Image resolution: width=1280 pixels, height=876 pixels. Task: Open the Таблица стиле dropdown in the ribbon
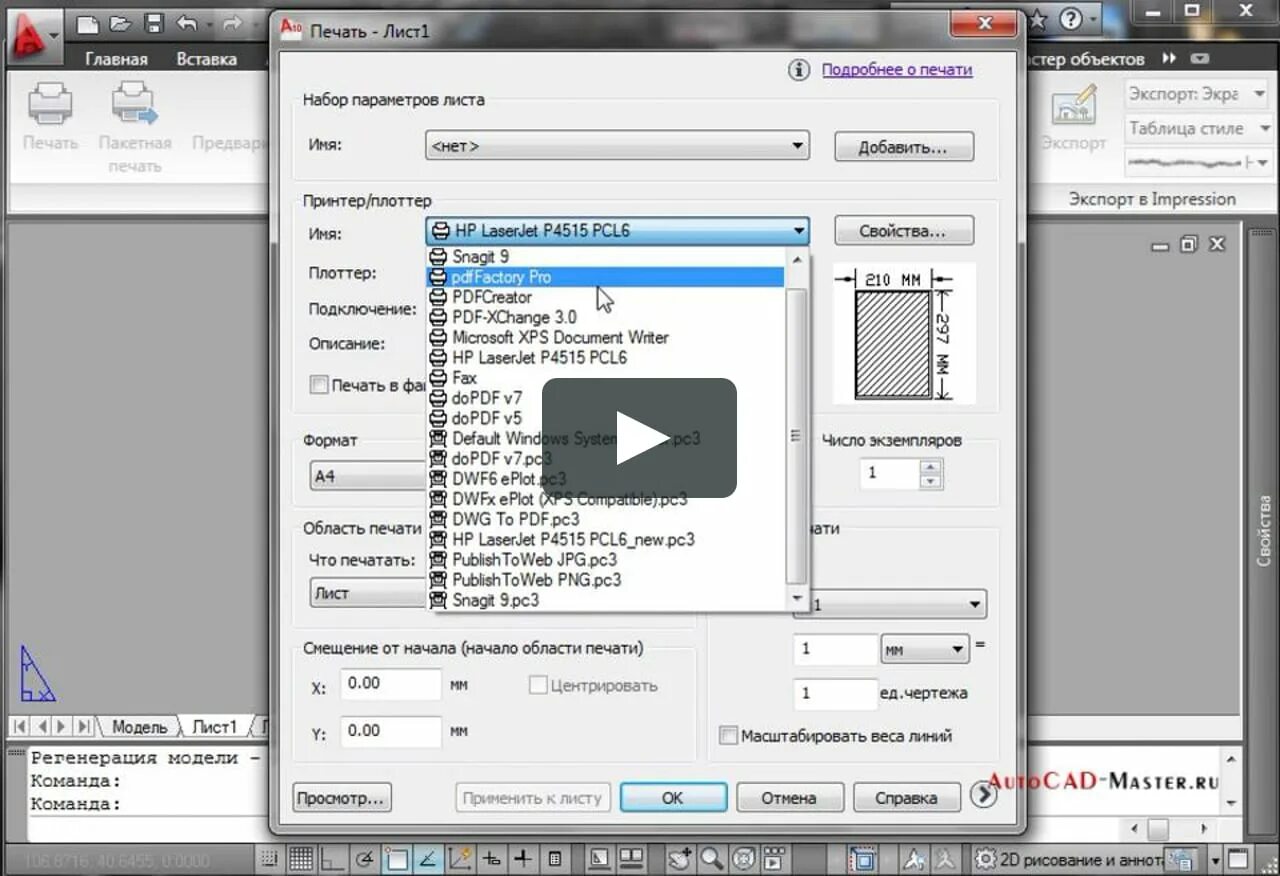click(x=1198, y=128)
